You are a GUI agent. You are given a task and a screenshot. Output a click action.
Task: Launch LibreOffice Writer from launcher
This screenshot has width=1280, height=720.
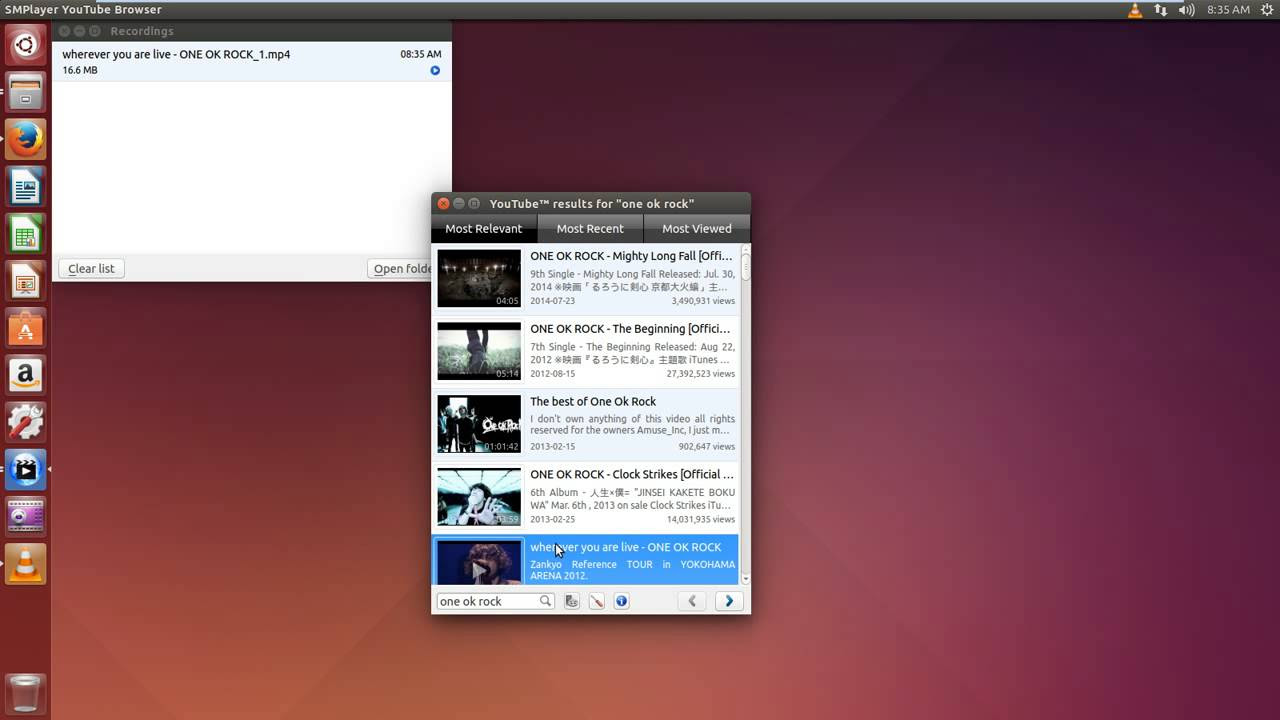(x=26, y=188)
